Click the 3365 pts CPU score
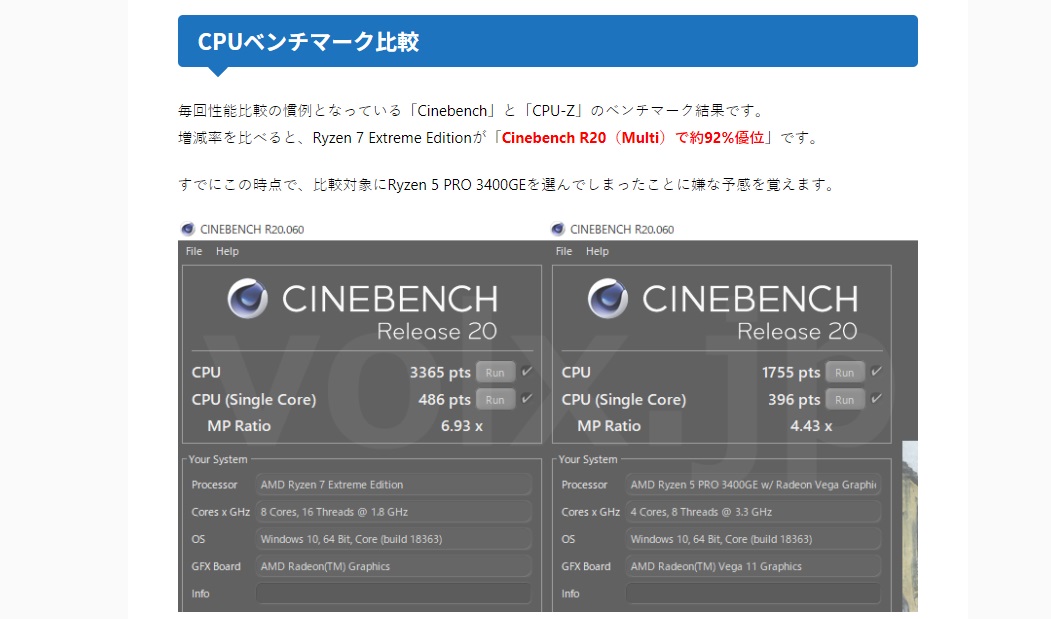 point(440,372)
